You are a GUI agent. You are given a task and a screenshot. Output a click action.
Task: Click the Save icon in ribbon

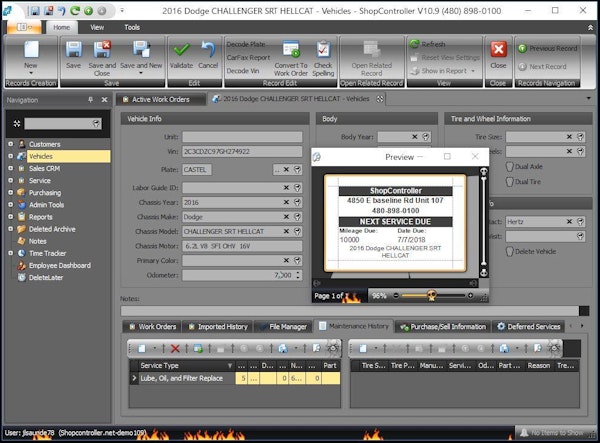[73, 50]
